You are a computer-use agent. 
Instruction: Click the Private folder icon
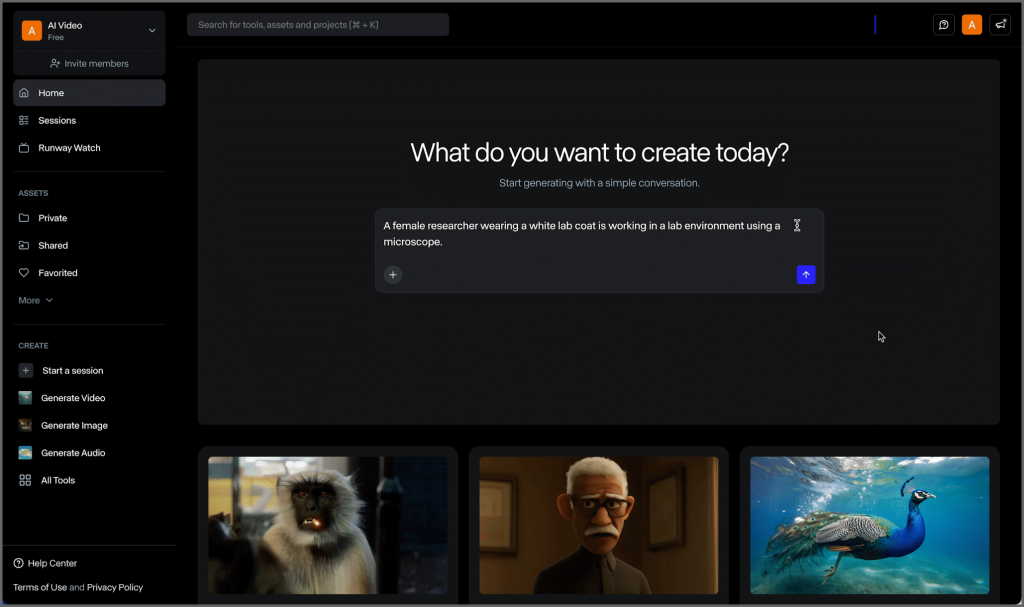coord(24,218)
